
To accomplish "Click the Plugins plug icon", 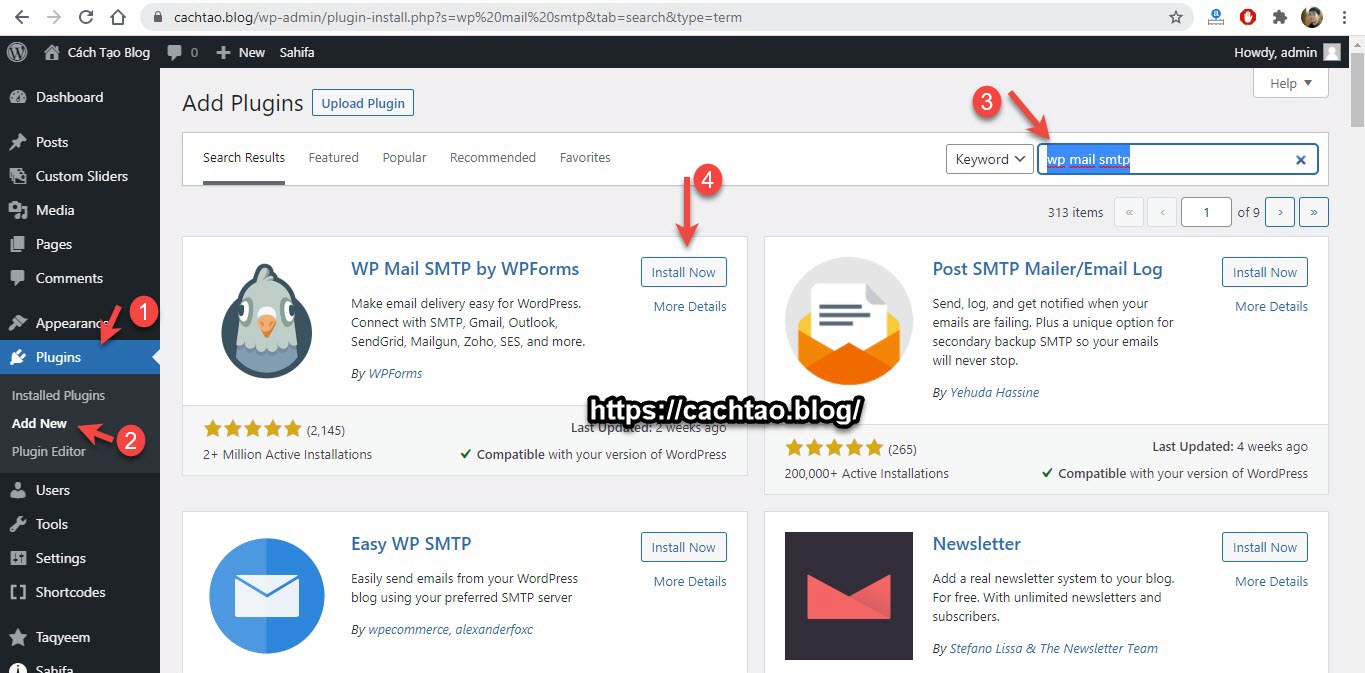I will (x=17, y=357).
